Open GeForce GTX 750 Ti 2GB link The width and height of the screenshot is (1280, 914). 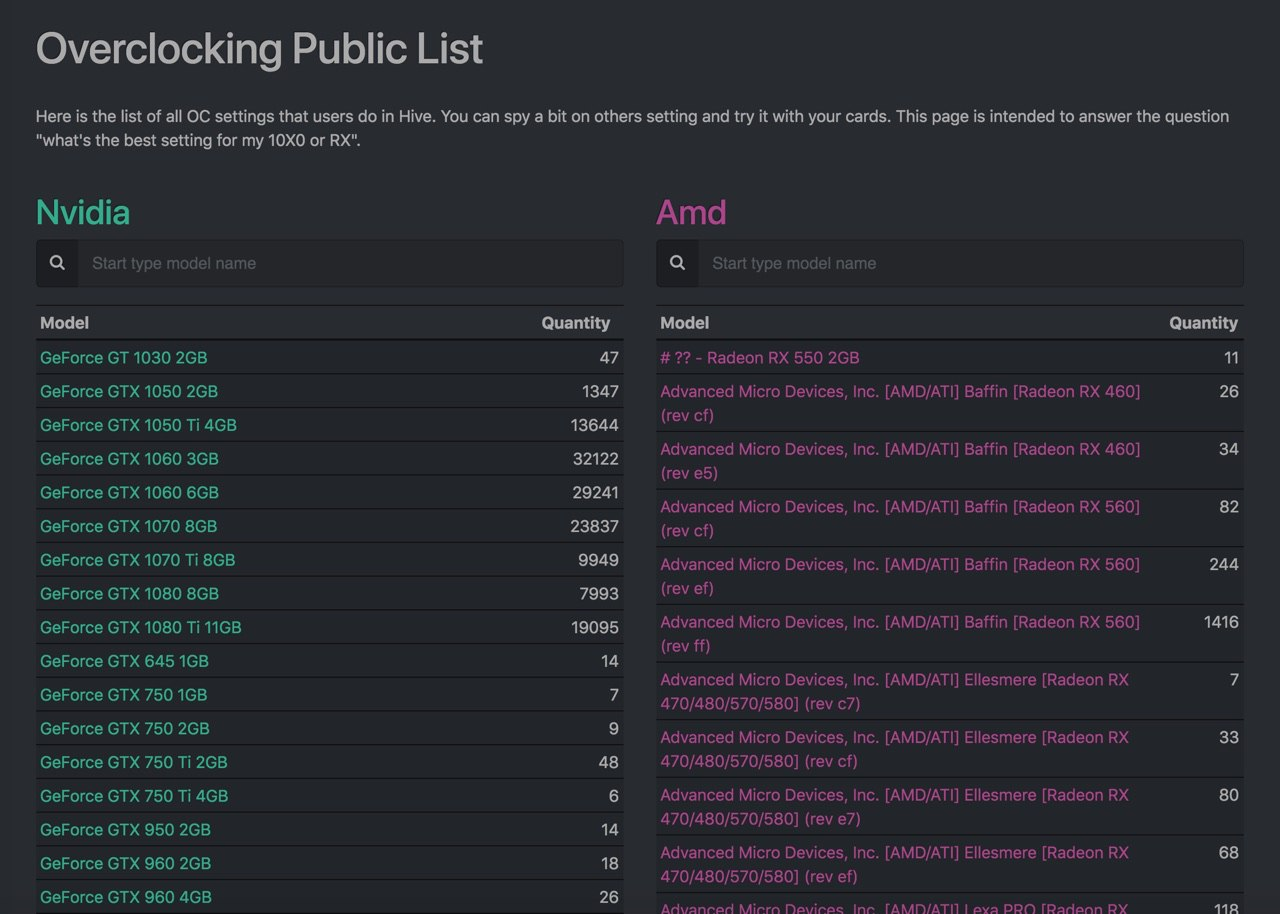pyautogui.click(x=134, y=762)
